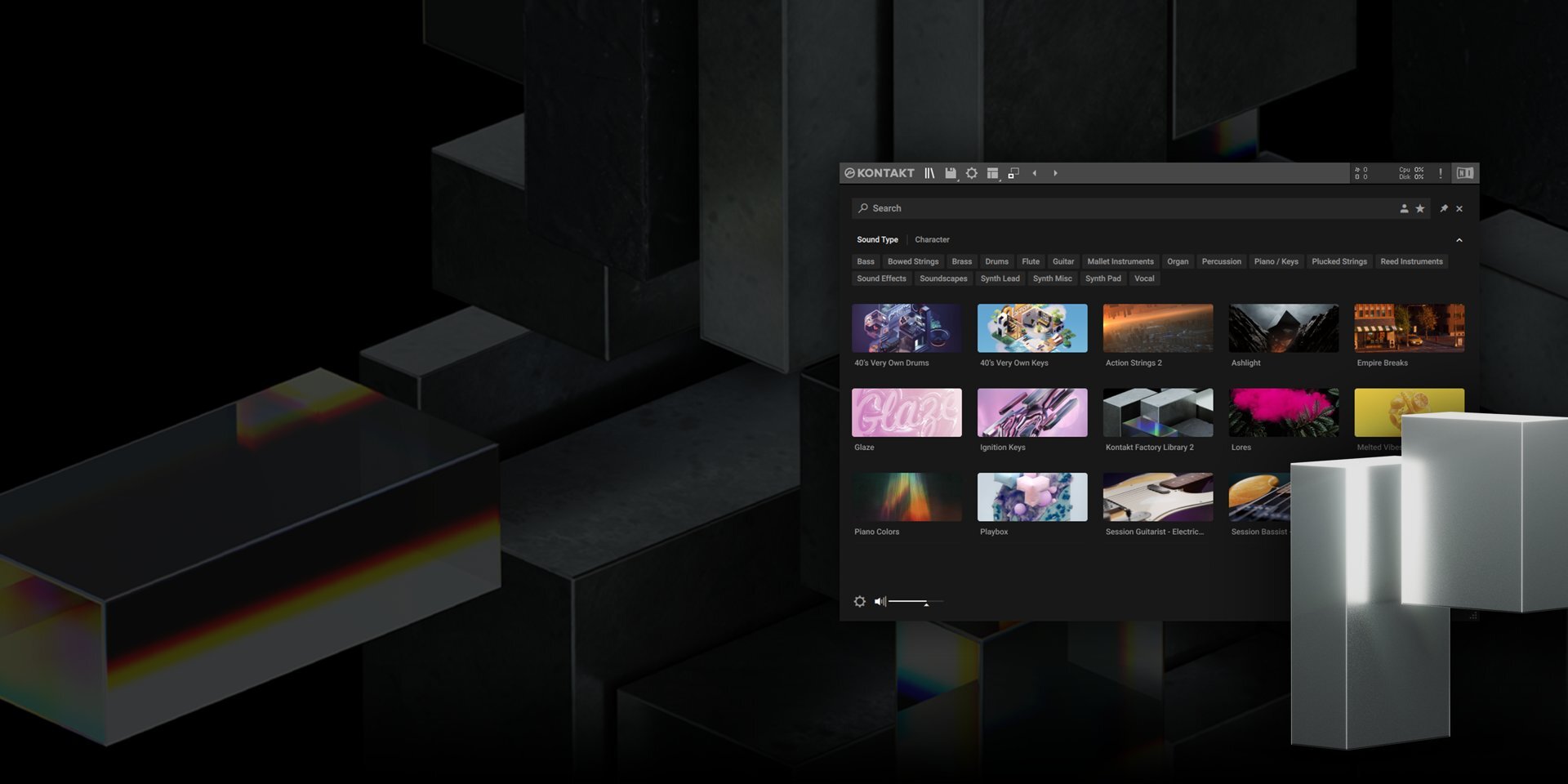Click the Cpu and Disk usage meter
The image size is (1568, 784).
(1411, 173)
